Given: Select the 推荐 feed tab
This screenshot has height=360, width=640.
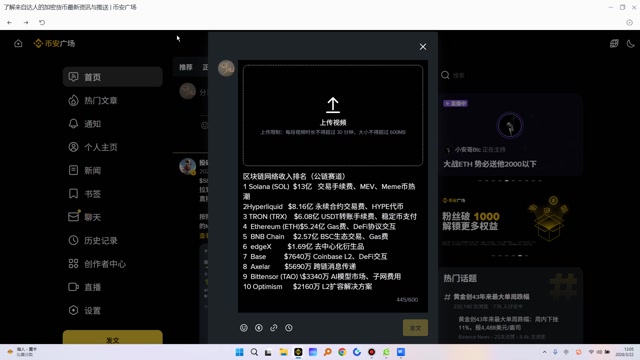Looking at the screenshot, I should pos(186,67).
